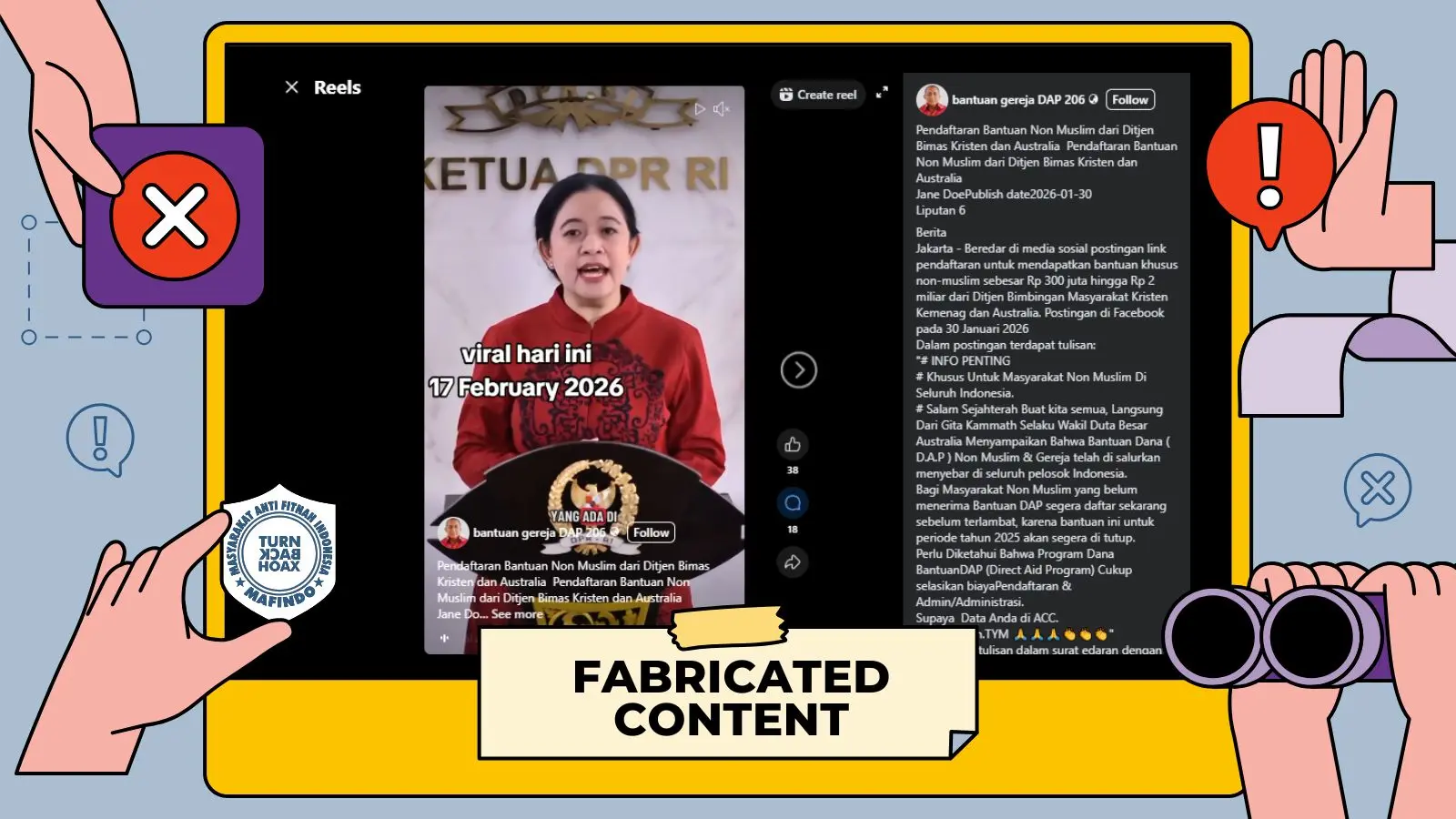The height and width of the screenshot is (819, 1456).
Task: Click the like count showing 38
Action: [792, 470]
